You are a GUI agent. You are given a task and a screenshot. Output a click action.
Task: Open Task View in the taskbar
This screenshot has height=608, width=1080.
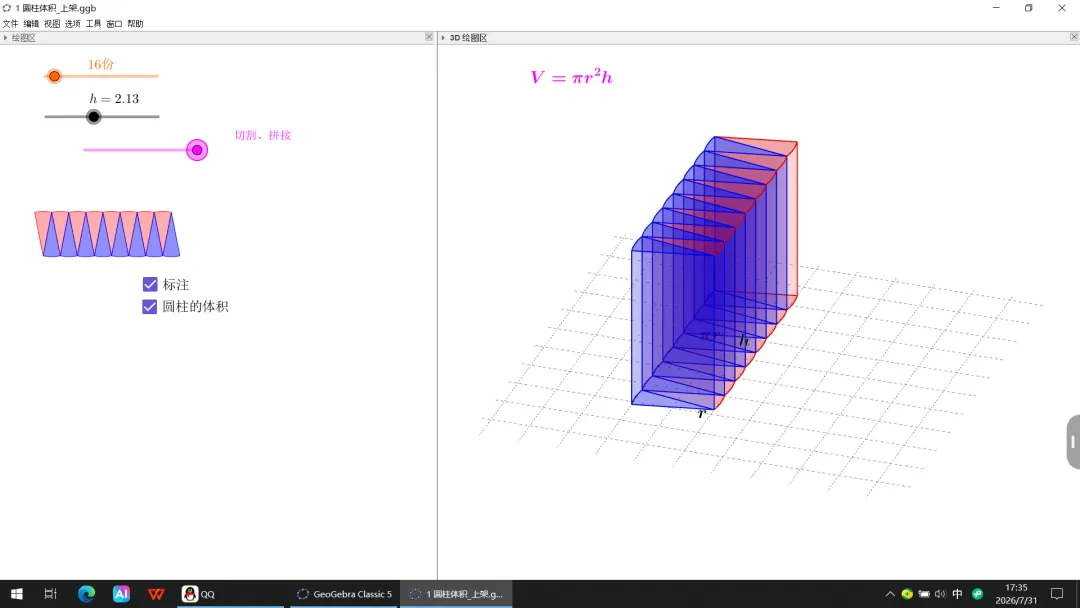pos(50,594)
